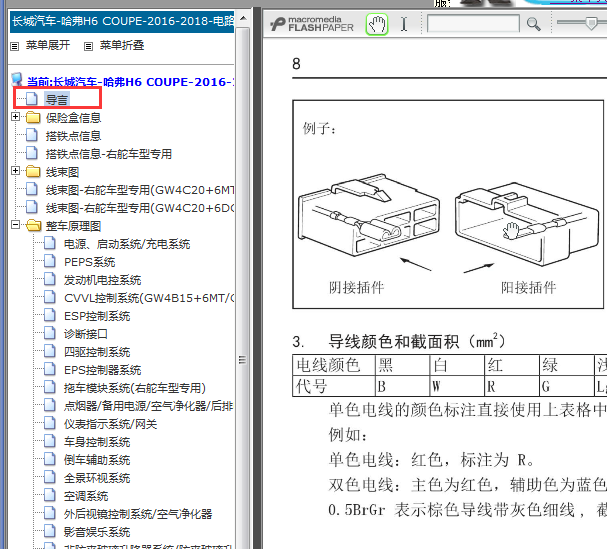Open ESP控制系统 page
Image resolution: width=607 pixels, height=549 pixels.
97,316
